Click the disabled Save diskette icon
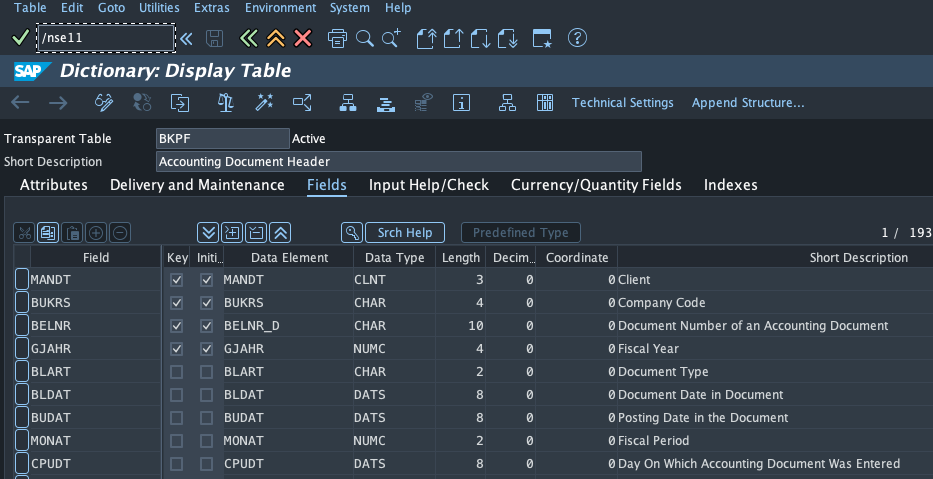933x479 pixels. pos(214,39)
